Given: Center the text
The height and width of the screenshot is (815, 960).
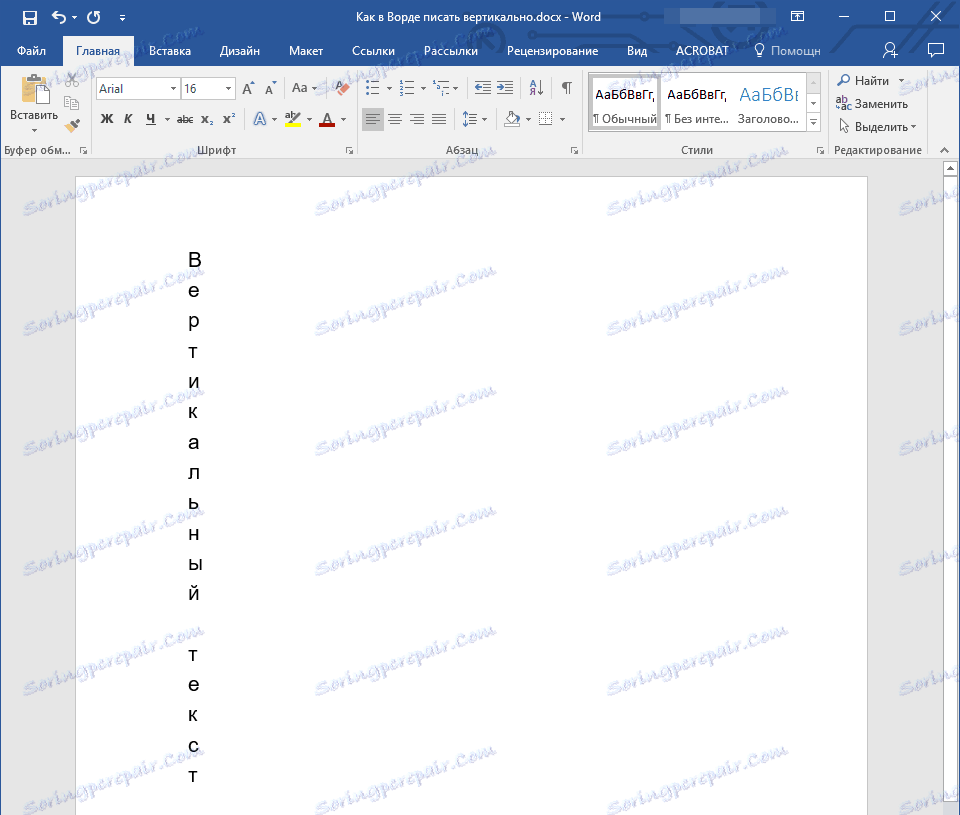Looking at the screenshot, I should [x=395, y=119].
